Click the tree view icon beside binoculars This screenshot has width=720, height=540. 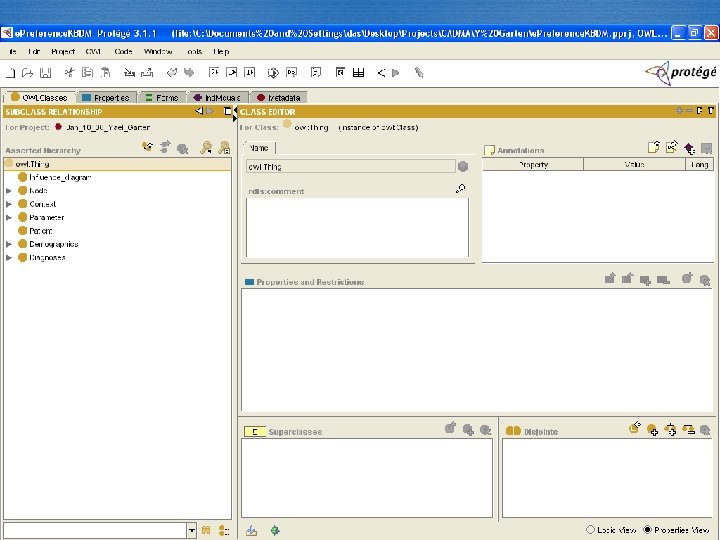tap(224, 530)
